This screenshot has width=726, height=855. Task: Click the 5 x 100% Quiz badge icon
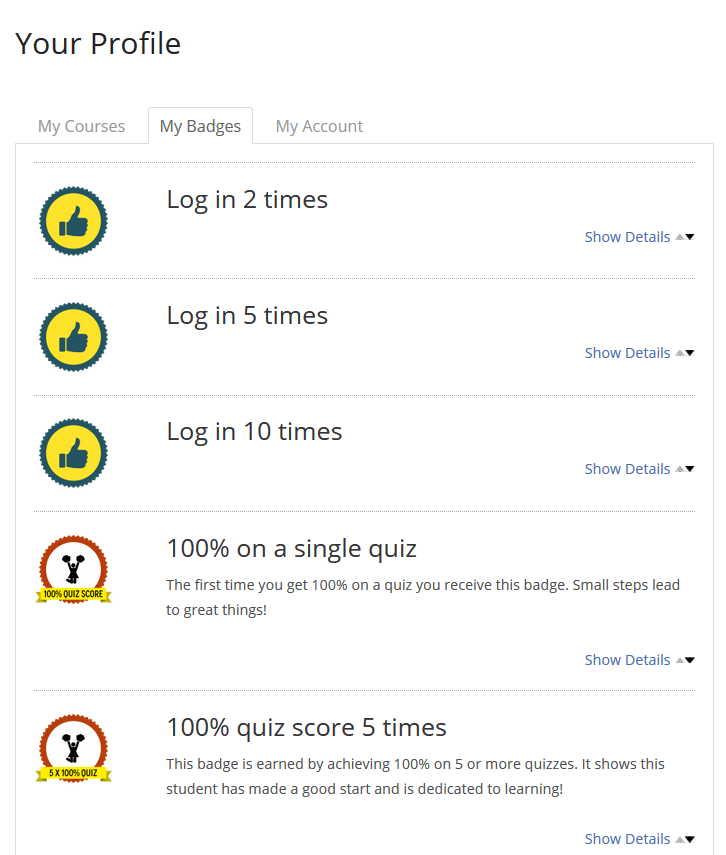pyautogui.click(x=73, y=749)
